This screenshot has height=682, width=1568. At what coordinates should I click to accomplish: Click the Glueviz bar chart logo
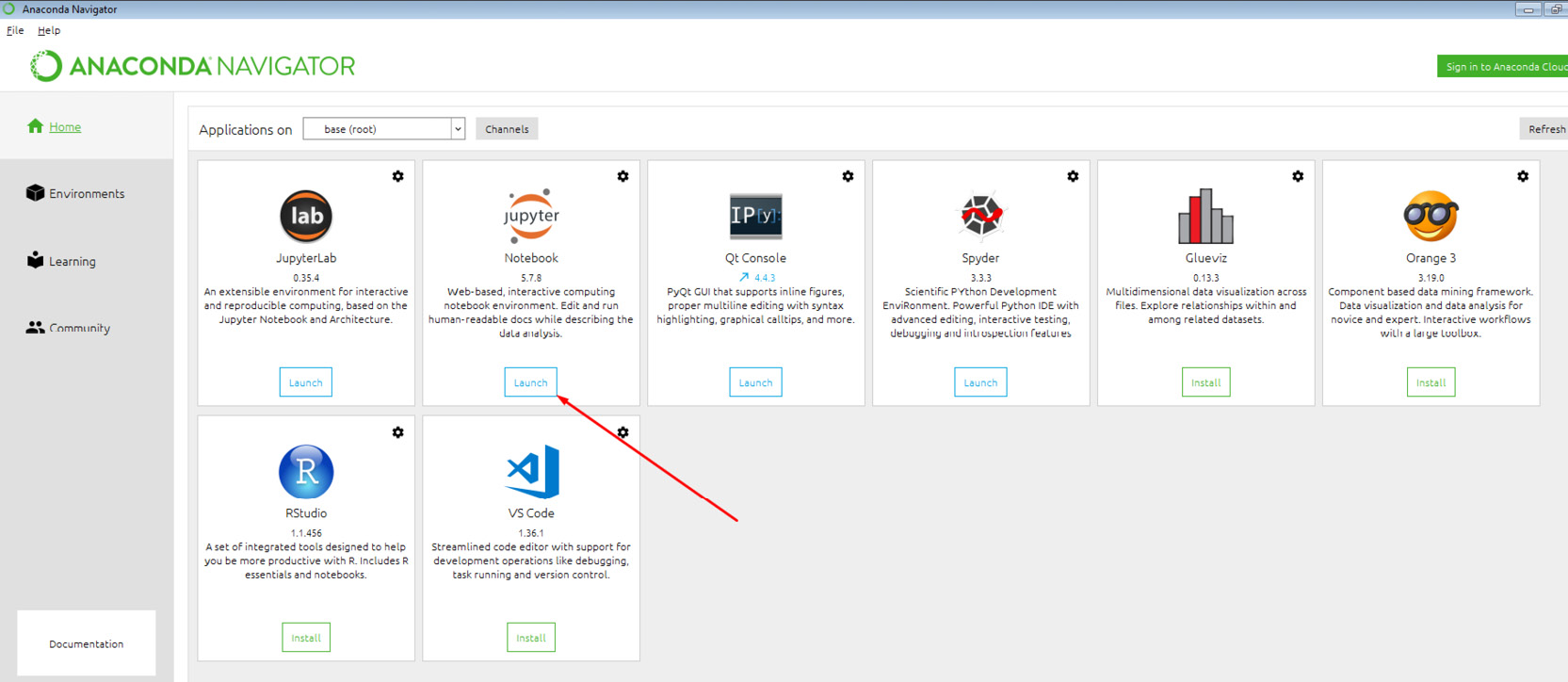(1205, 216)
